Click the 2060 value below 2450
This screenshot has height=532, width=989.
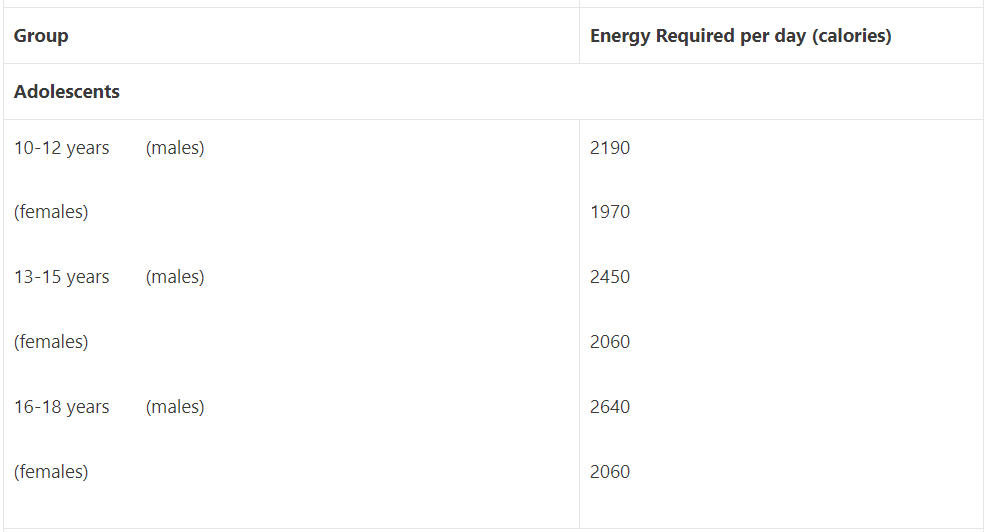(x=610, y=342)
